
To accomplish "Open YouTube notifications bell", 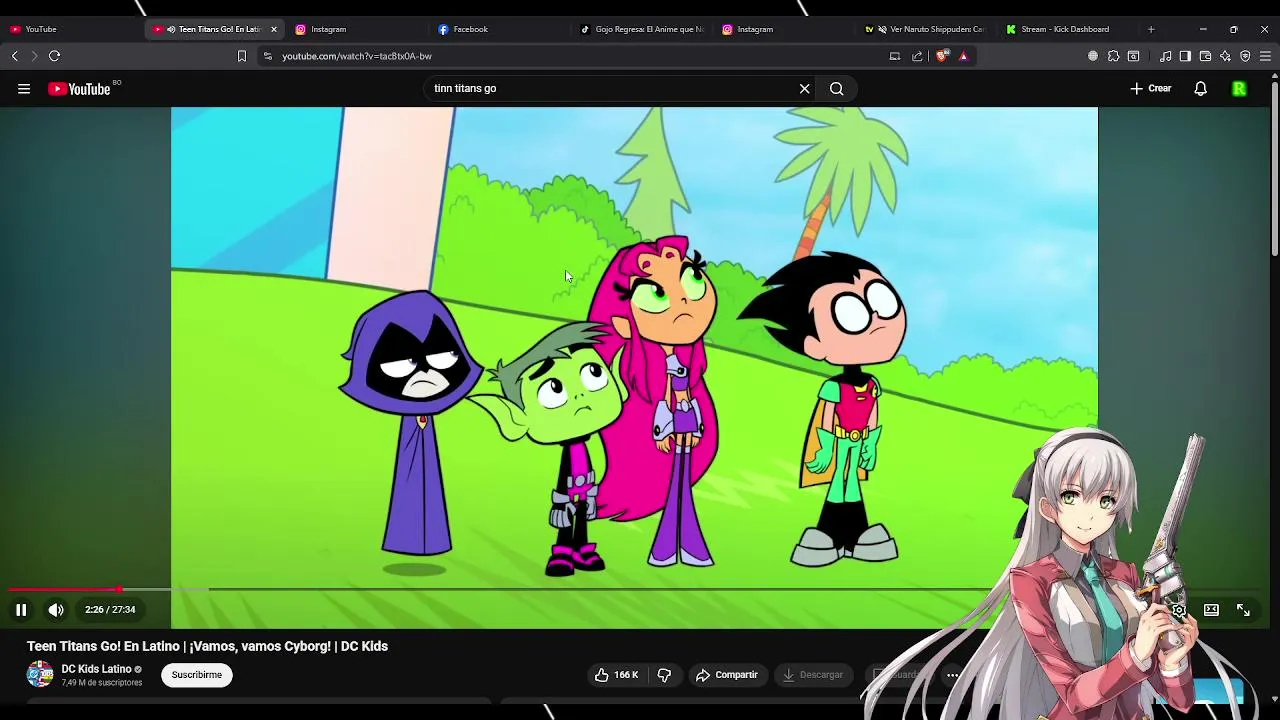I will coord(1201,89).
